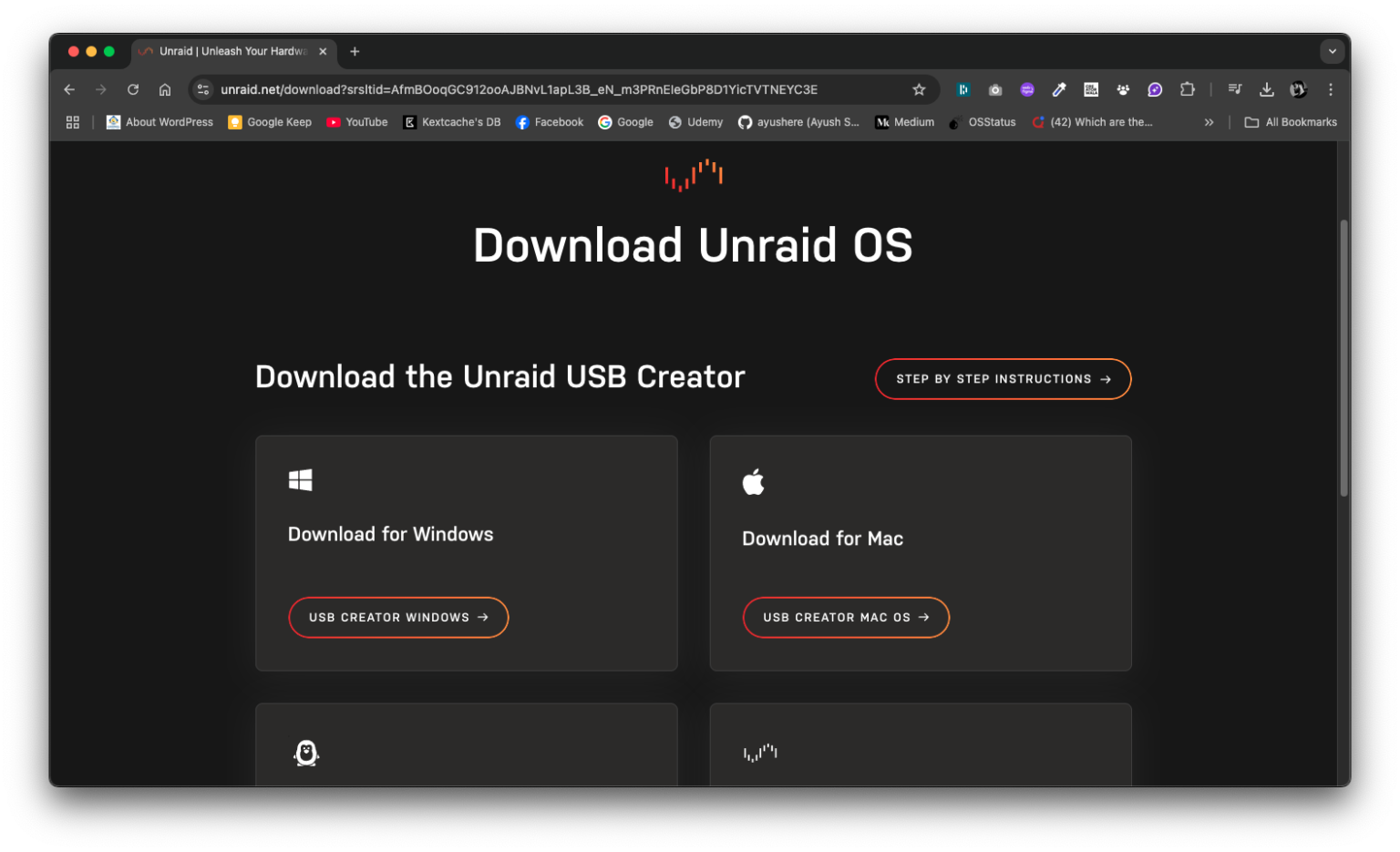Open the Chrome profile avatar icon
The width and height of the screenshot is (1400, 852).
1298,89
